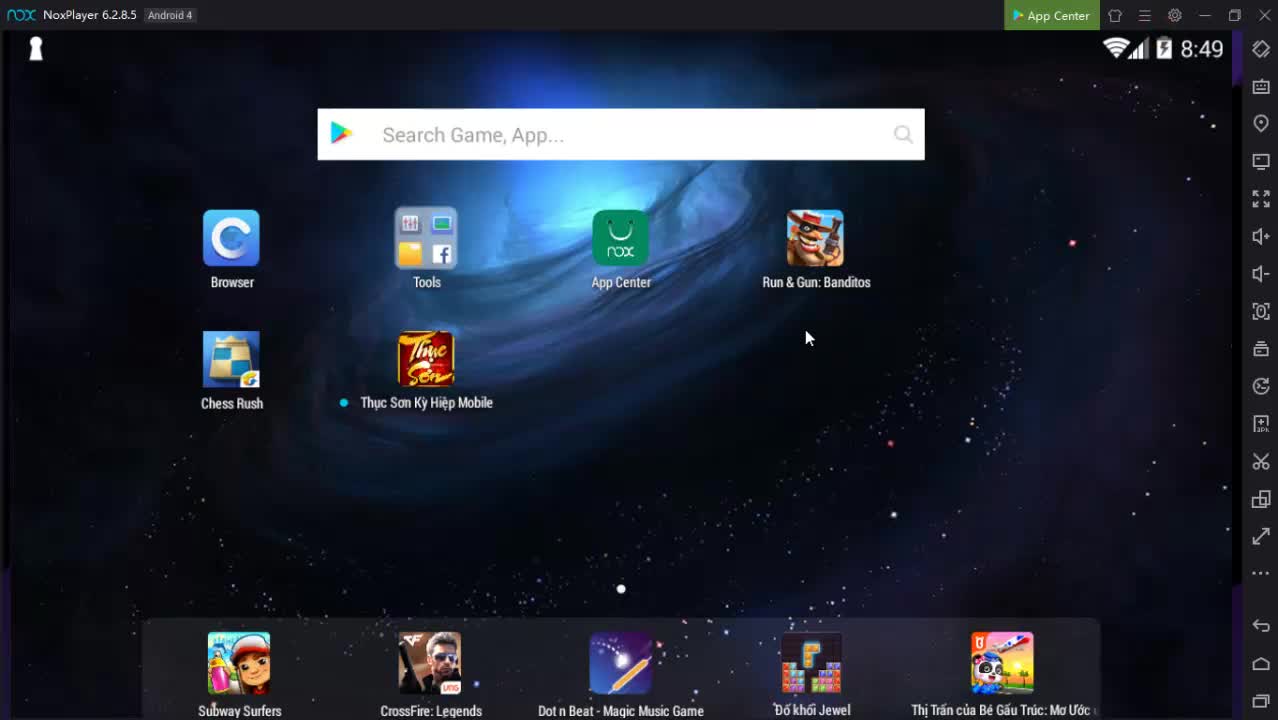Click the nox logo in title bar

[x=21, y=15]
